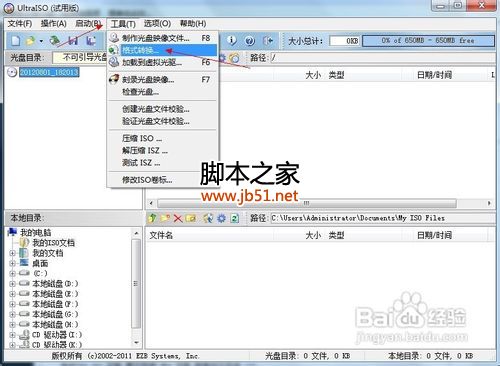Choose 制作光盘映像文件 from the menu

163,38
